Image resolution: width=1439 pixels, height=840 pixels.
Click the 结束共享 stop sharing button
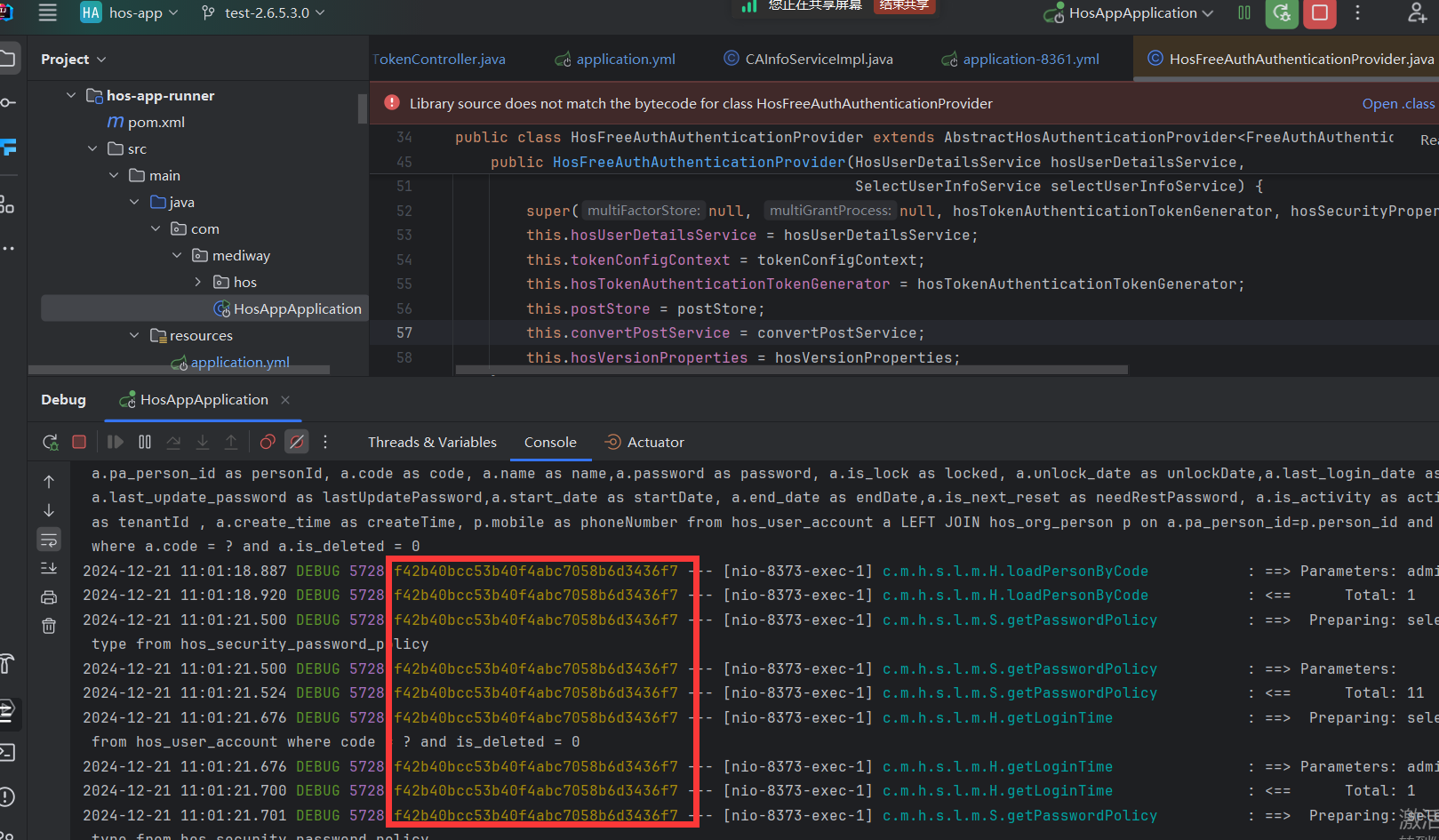pyautogui.click(x=905, y=5)
